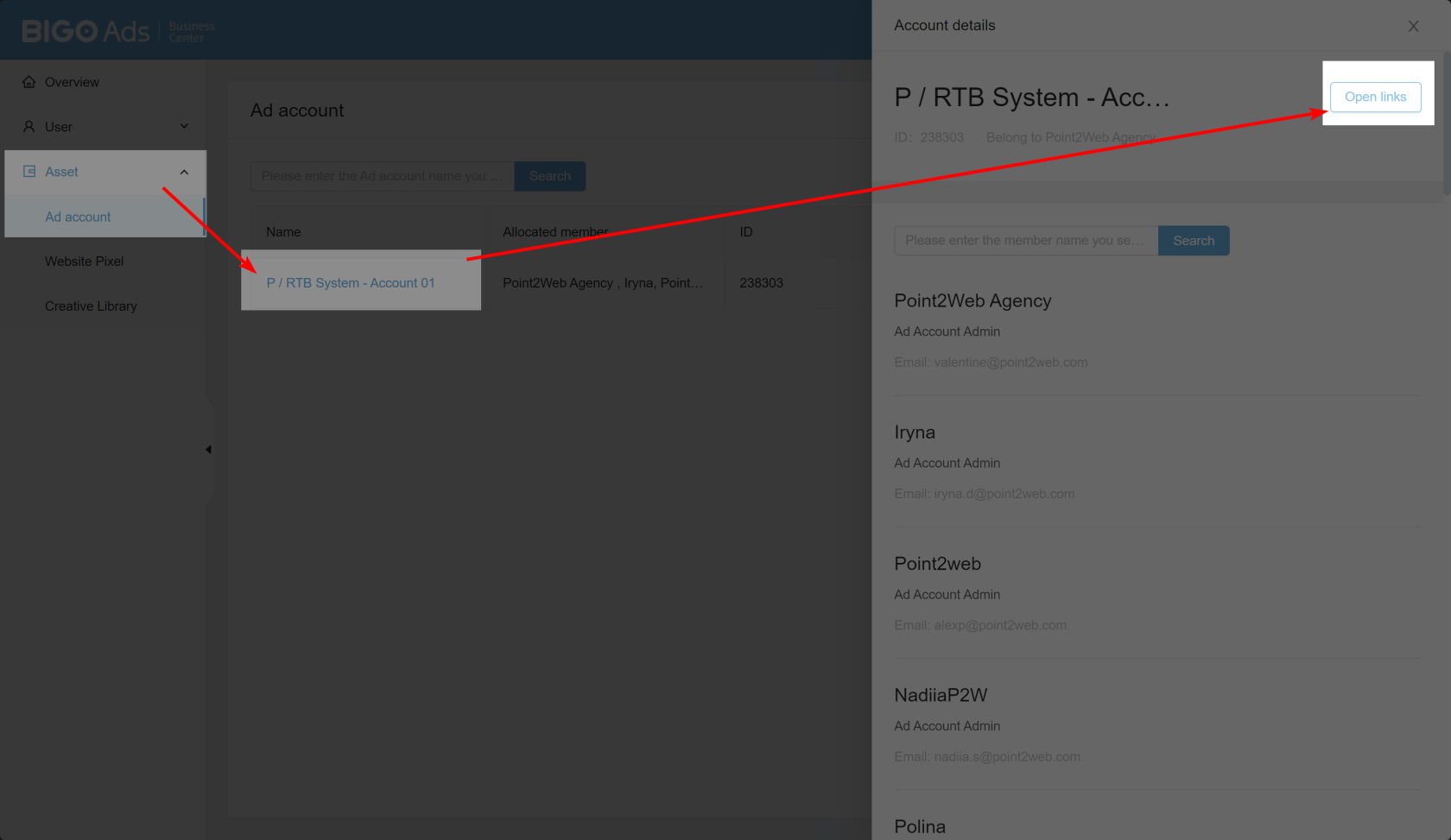Click Ad Account Admin role under Iryna
Image resolution: width=1451 pixels, height=840 pixels.
coord(947,464)
